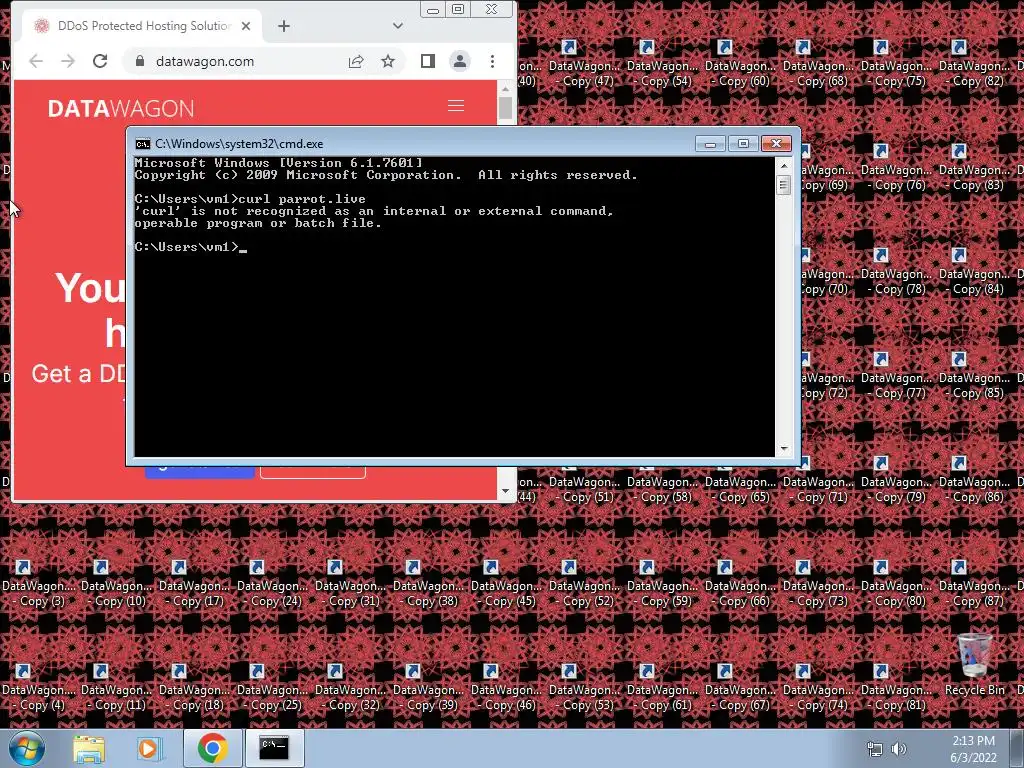Select DataWagon - Copy (73) shortcut
1024x768 pixels.
818,584
